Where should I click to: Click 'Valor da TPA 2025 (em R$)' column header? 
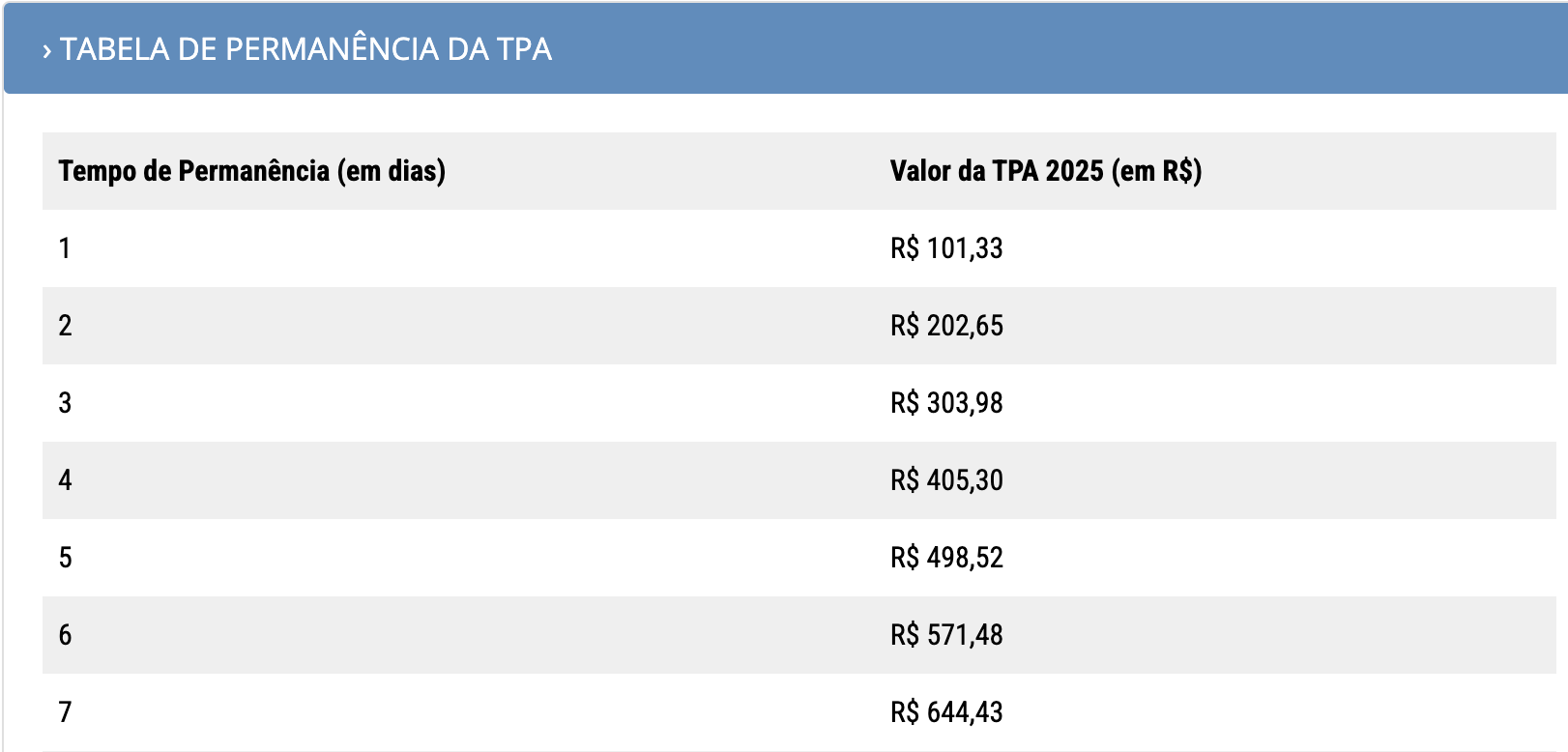(1045, 171)
